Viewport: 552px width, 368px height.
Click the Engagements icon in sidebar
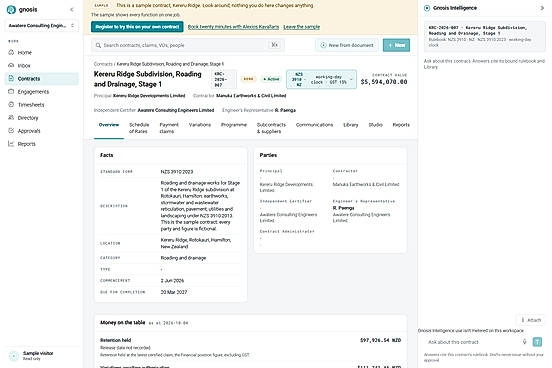pyautogui.click(x=11, y=91)
